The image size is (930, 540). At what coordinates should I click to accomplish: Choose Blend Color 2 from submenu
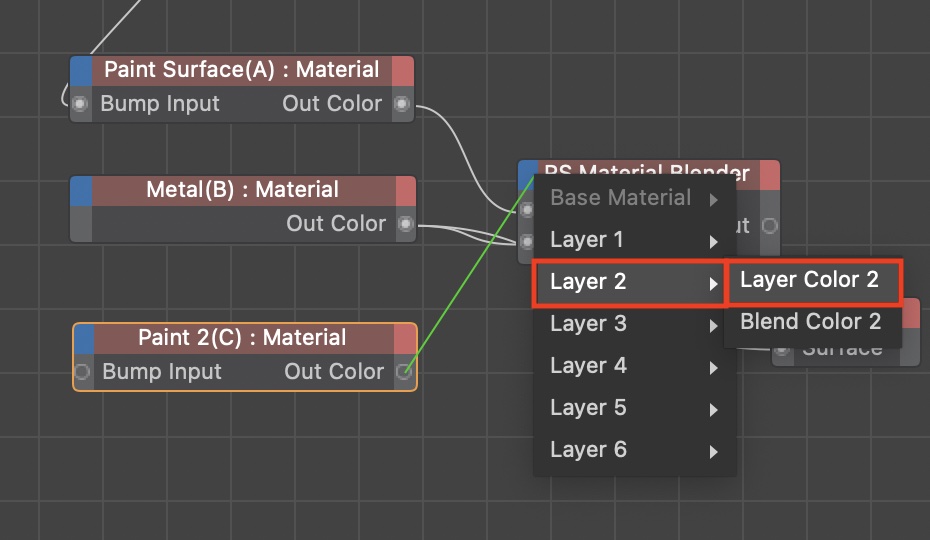click(x=810, y=322)
